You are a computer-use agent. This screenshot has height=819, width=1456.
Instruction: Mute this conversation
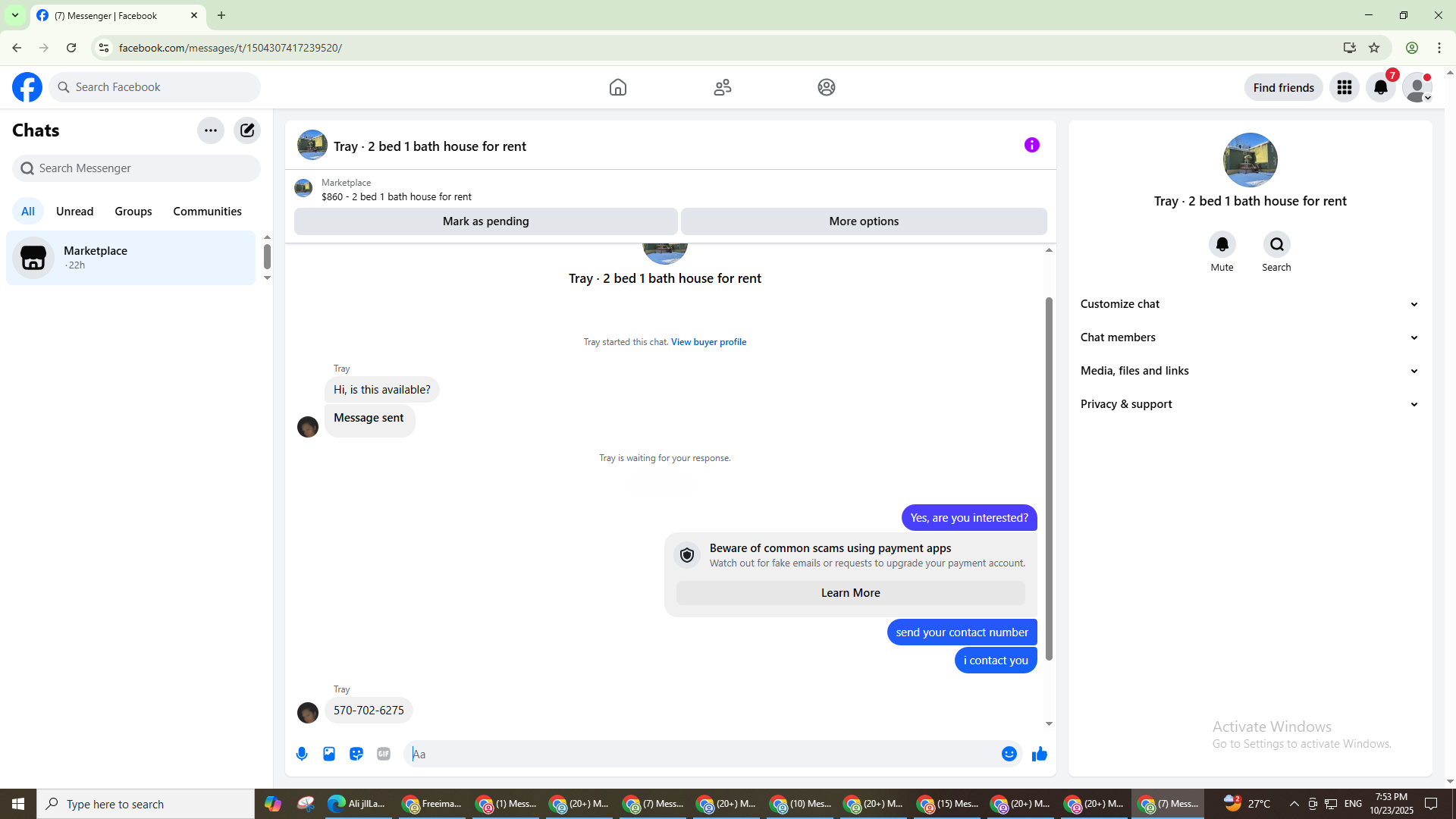coord(1222,245)
